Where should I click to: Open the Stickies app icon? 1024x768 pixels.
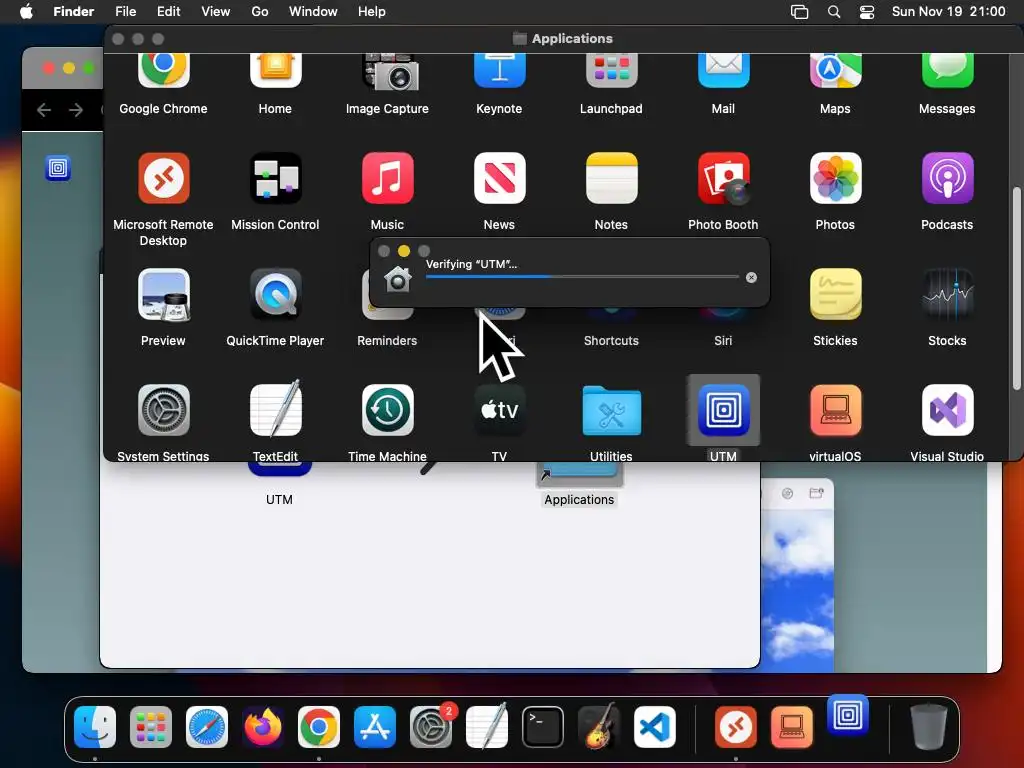[835, 295]
